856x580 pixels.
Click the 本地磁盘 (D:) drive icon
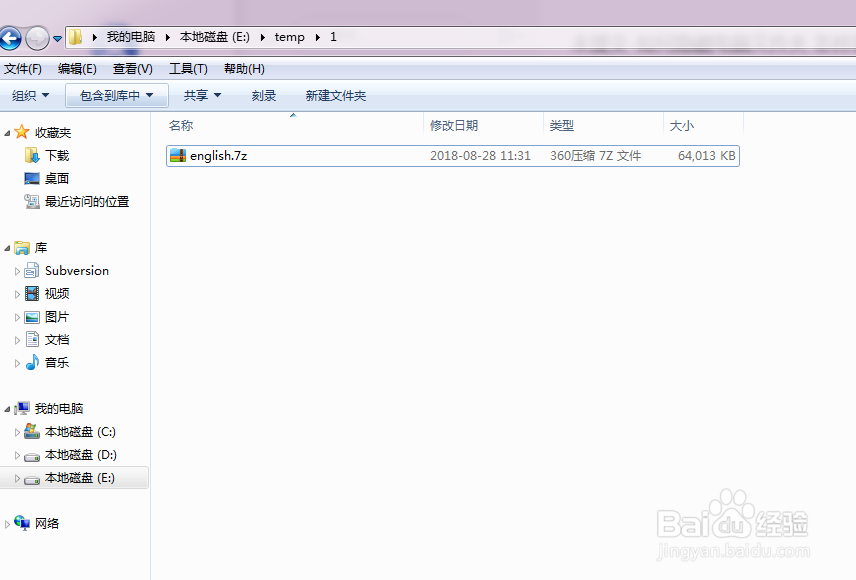tap(32, 455)
